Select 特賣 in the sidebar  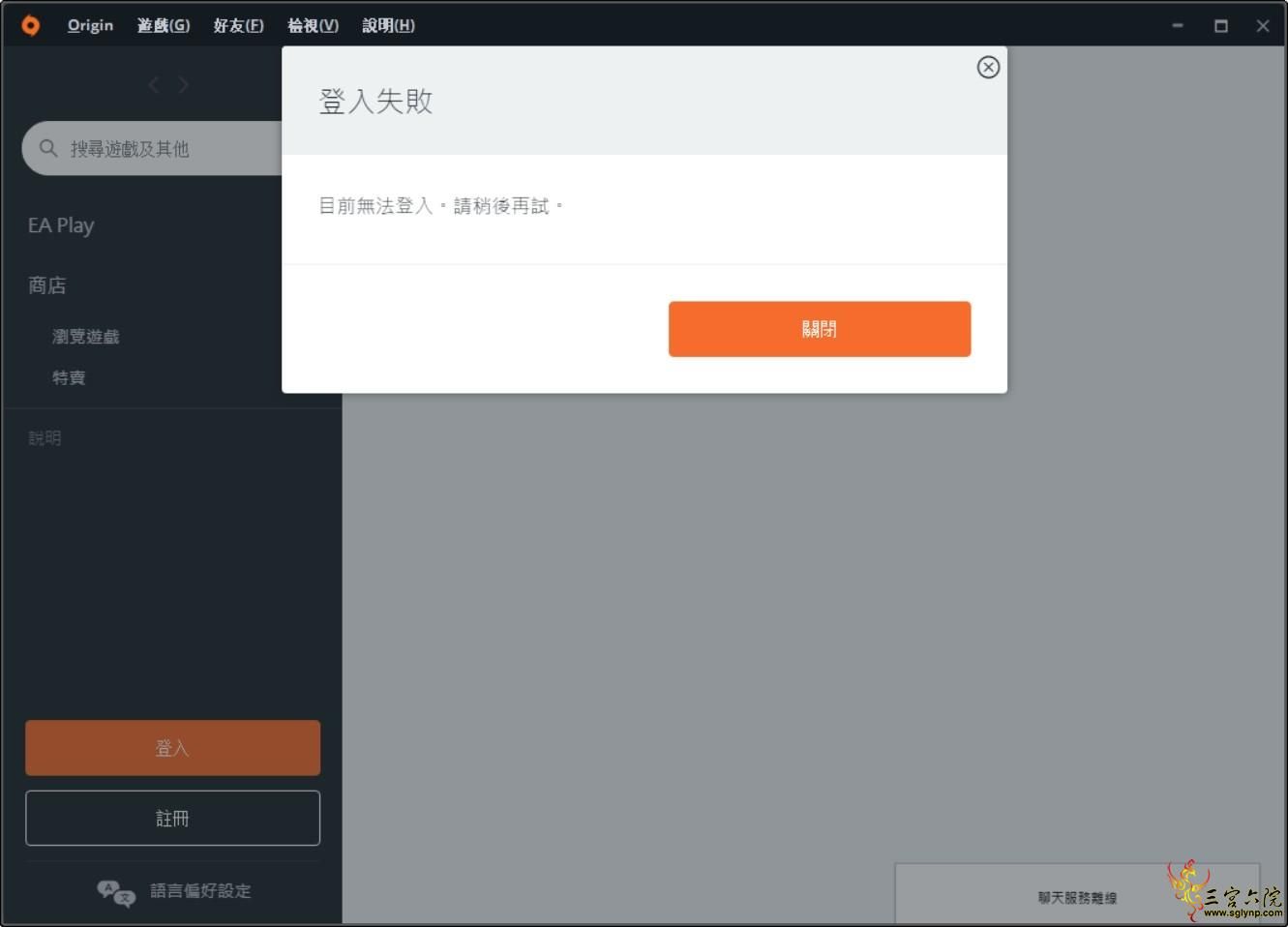tap(69, 377)
